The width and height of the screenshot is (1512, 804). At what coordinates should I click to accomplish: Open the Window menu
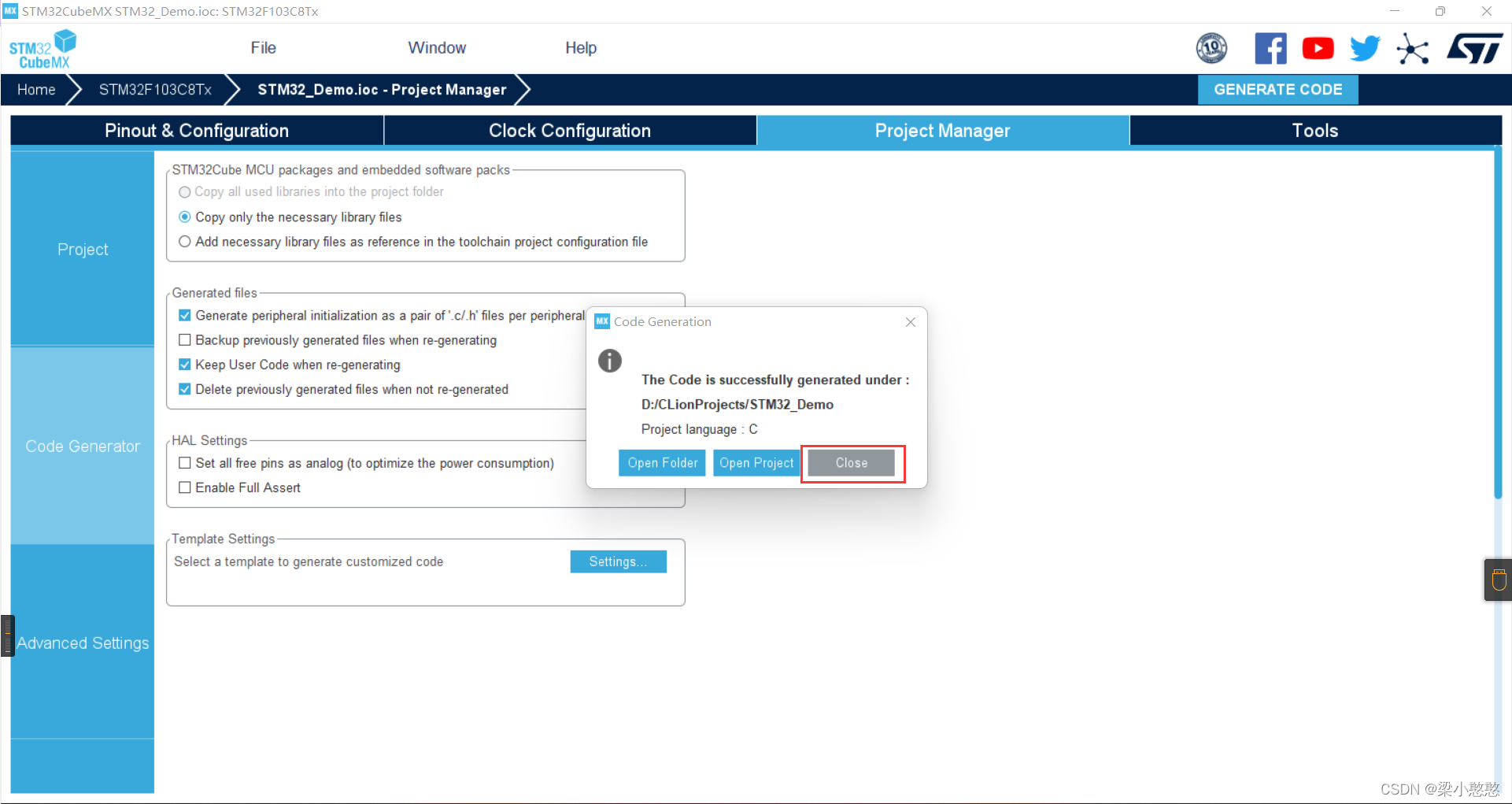pos(437,48)
